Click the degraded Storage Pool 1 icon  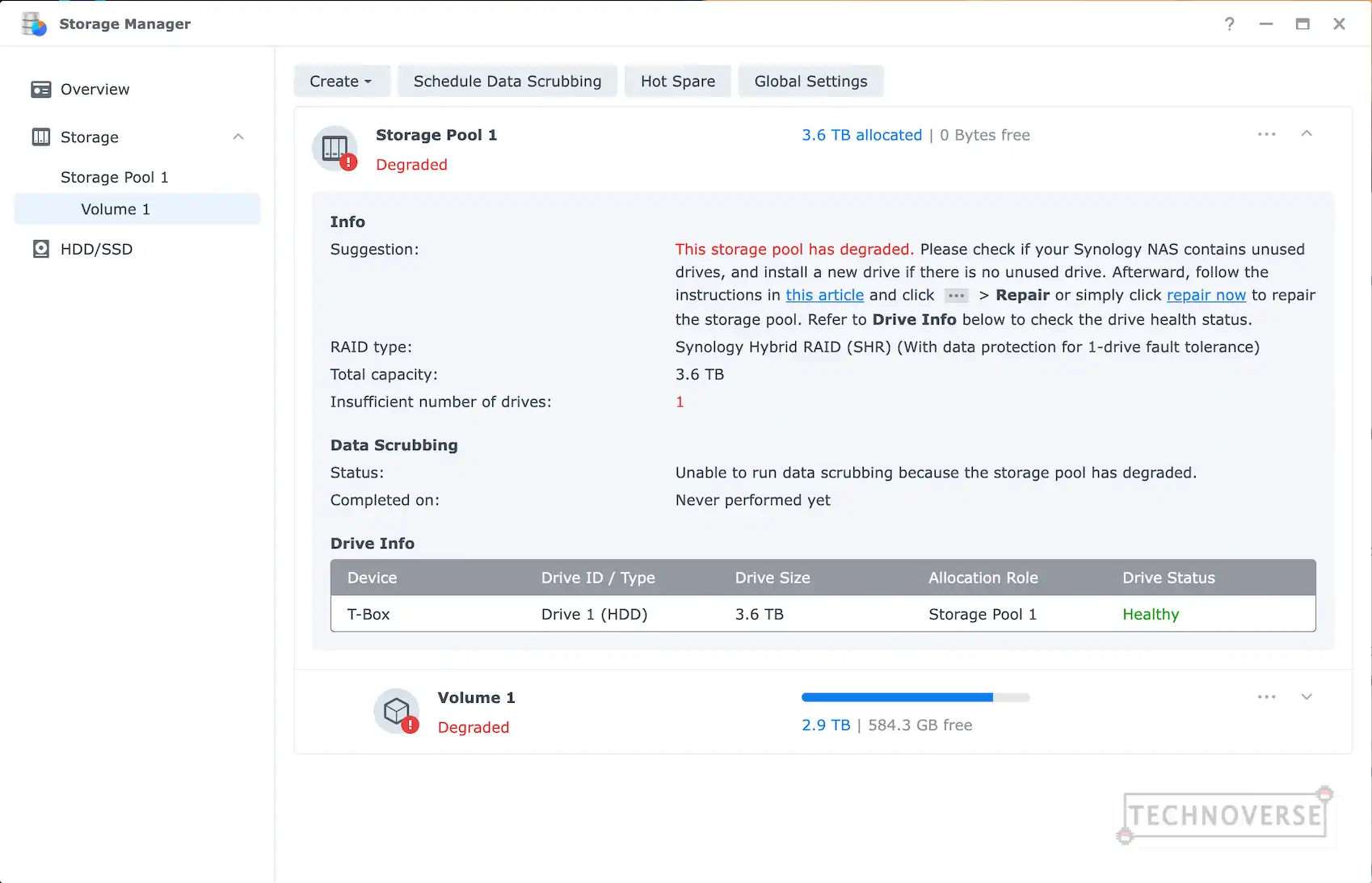point(335,149)
